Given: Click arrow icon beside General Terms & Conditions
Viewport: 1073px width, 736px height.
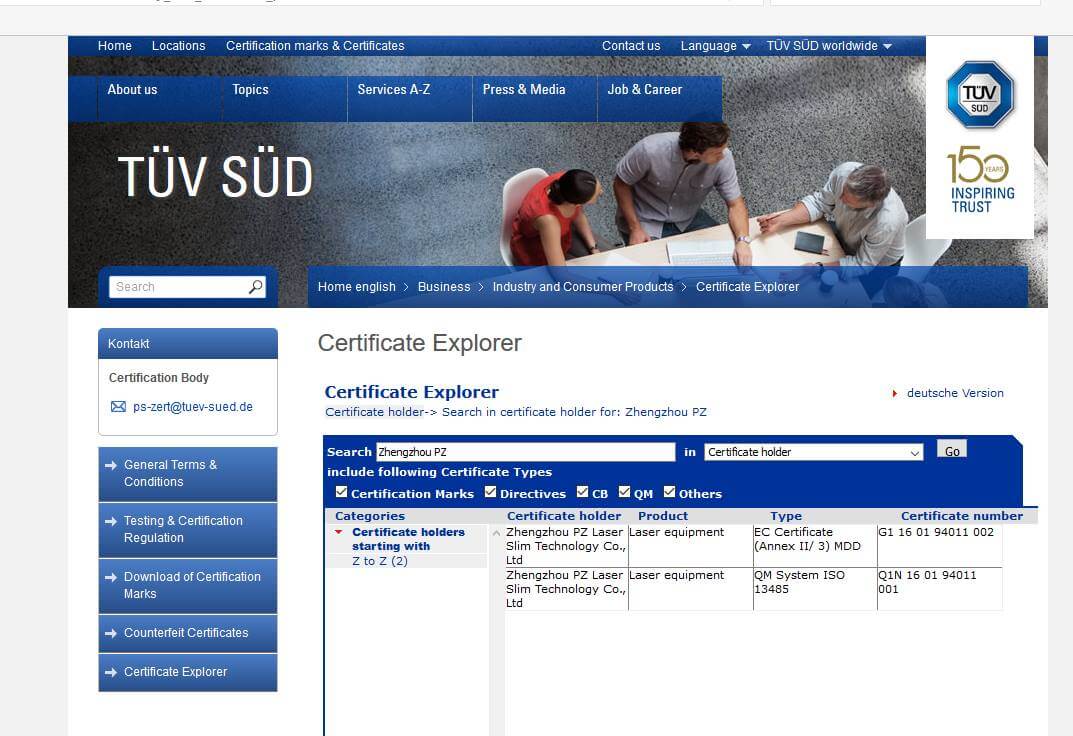Looking at the screenshot, I should 111,465.
